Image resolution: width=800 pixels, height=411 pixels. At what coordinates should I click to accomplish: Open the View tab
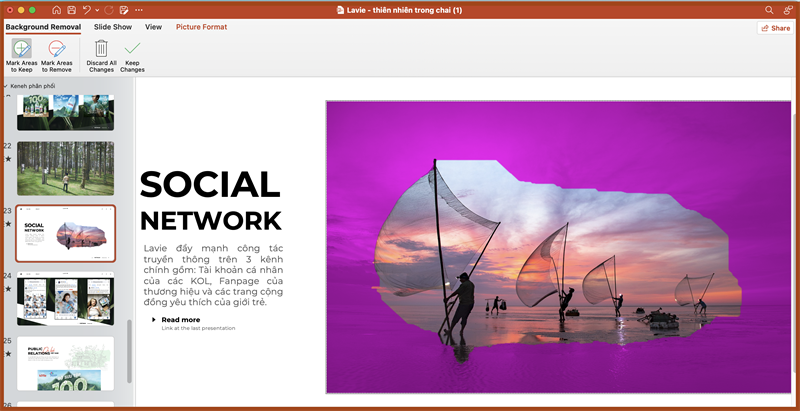point(153,27)
